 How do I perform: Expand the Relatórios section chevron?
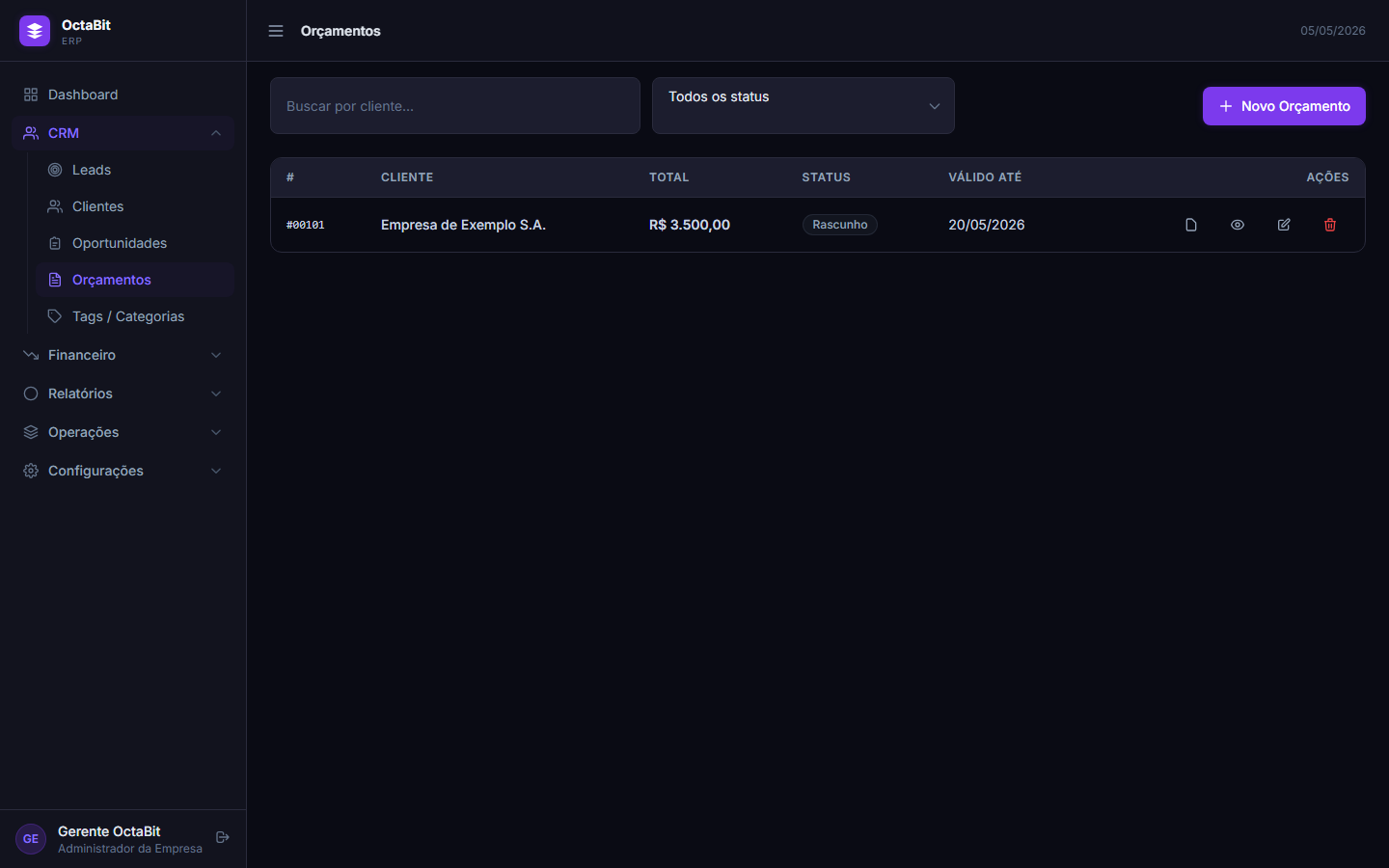[x=216, y=393]
